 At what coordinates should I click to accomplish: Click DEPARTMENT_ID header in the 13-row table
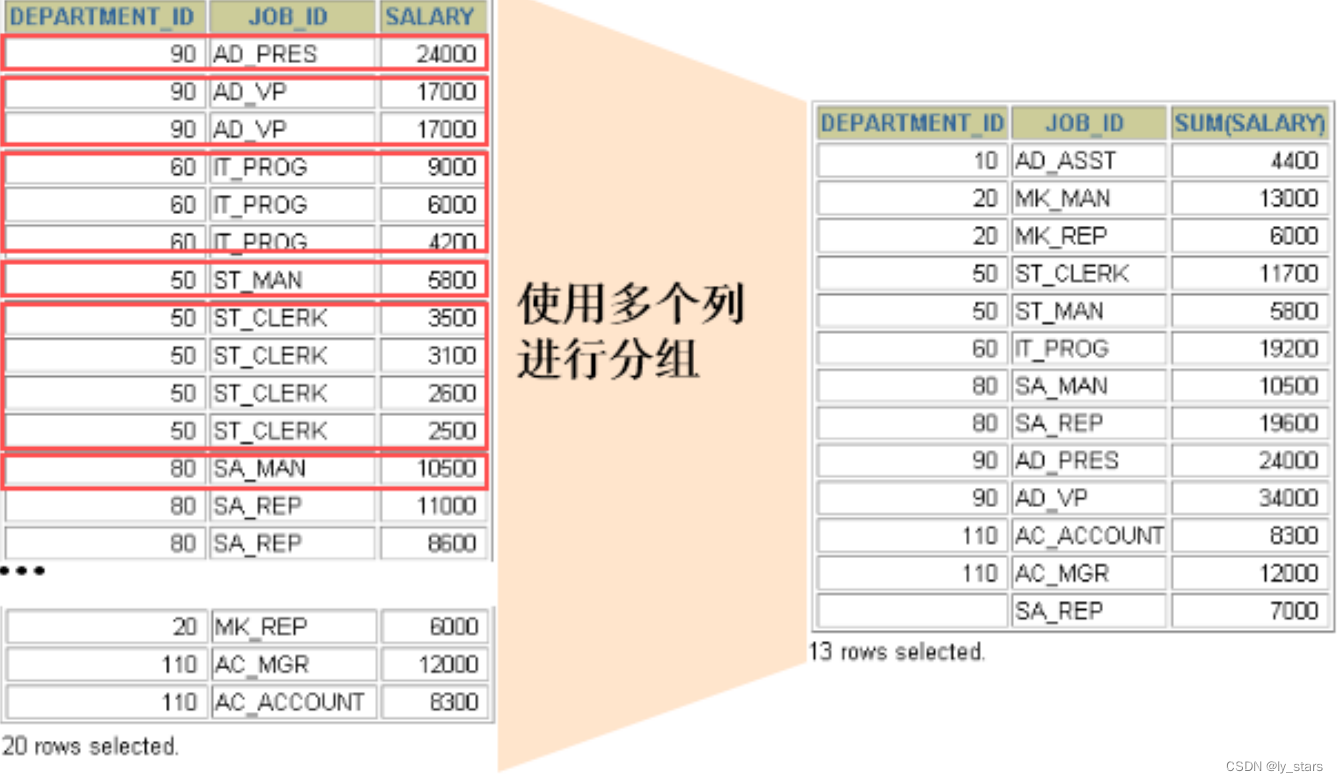(x=911, y=123)
